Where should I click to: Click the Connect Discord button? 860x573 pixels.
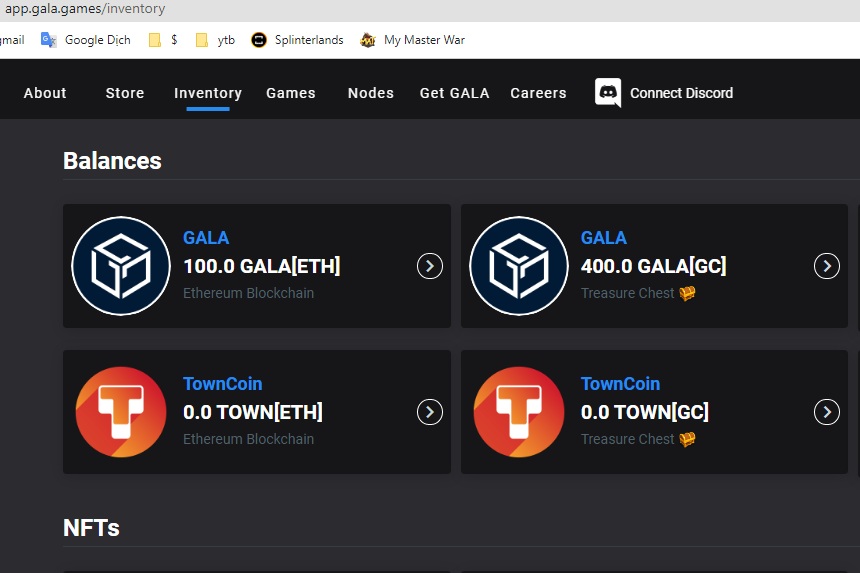point(664,93)
